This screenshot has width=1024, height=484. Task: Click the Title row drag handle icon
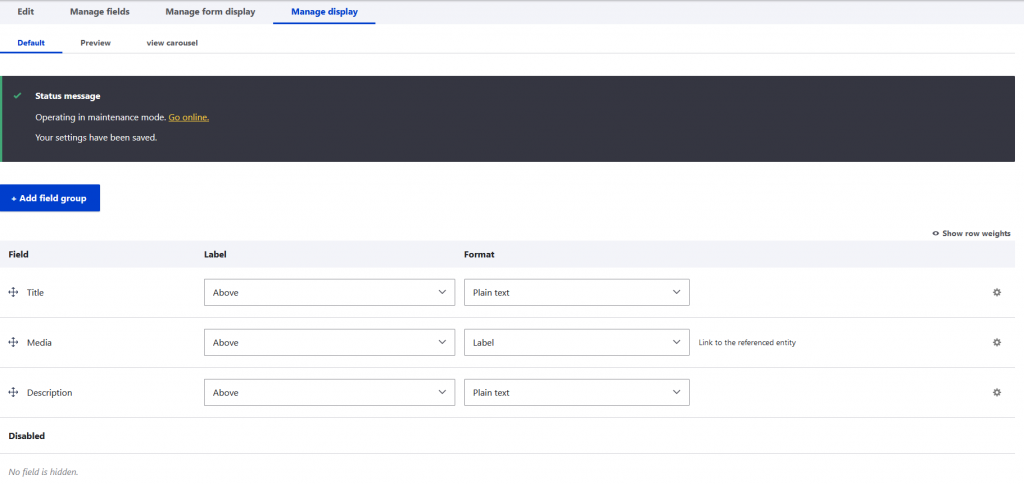point(14,292)
